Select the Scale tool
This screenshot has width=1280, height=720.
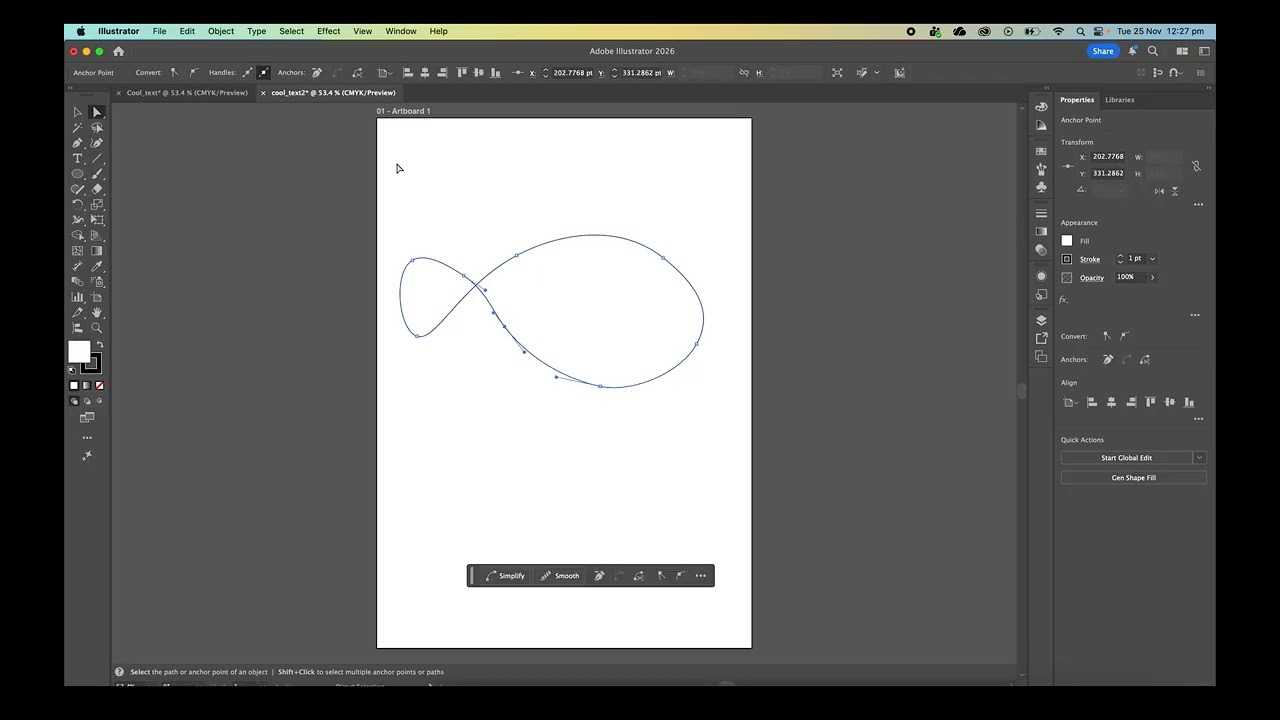click(x=97, y=205)
